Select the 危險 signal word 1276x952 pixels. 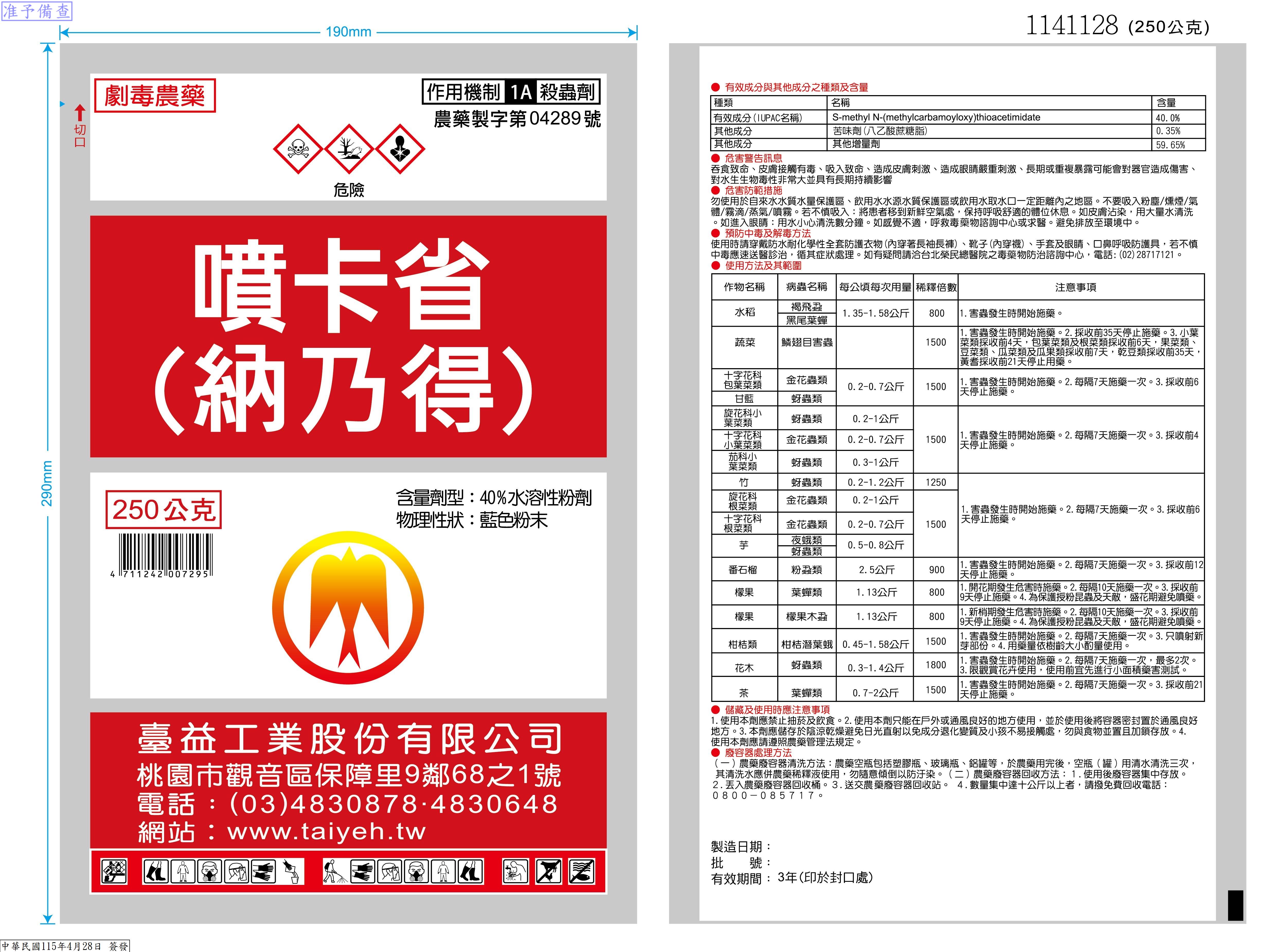[x=349, y=190]
